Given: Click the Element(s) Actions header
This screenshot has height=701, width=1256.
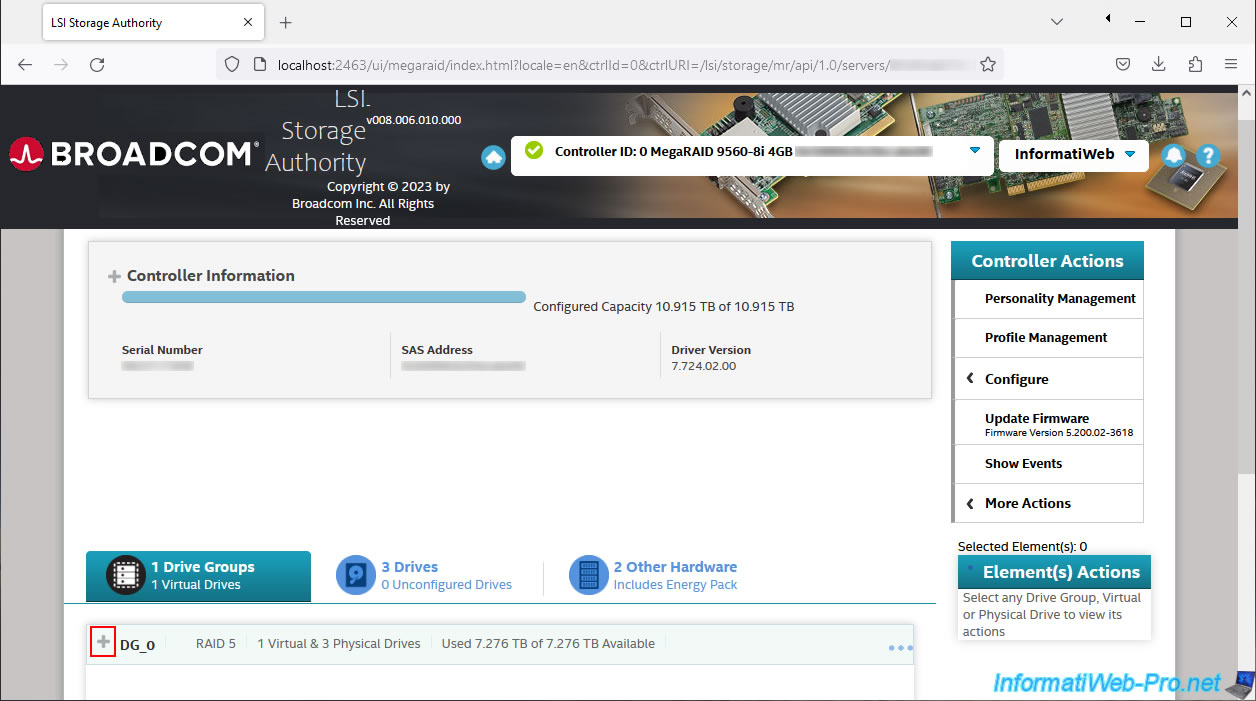Looking at the screenshot, I should (1054, 572).
